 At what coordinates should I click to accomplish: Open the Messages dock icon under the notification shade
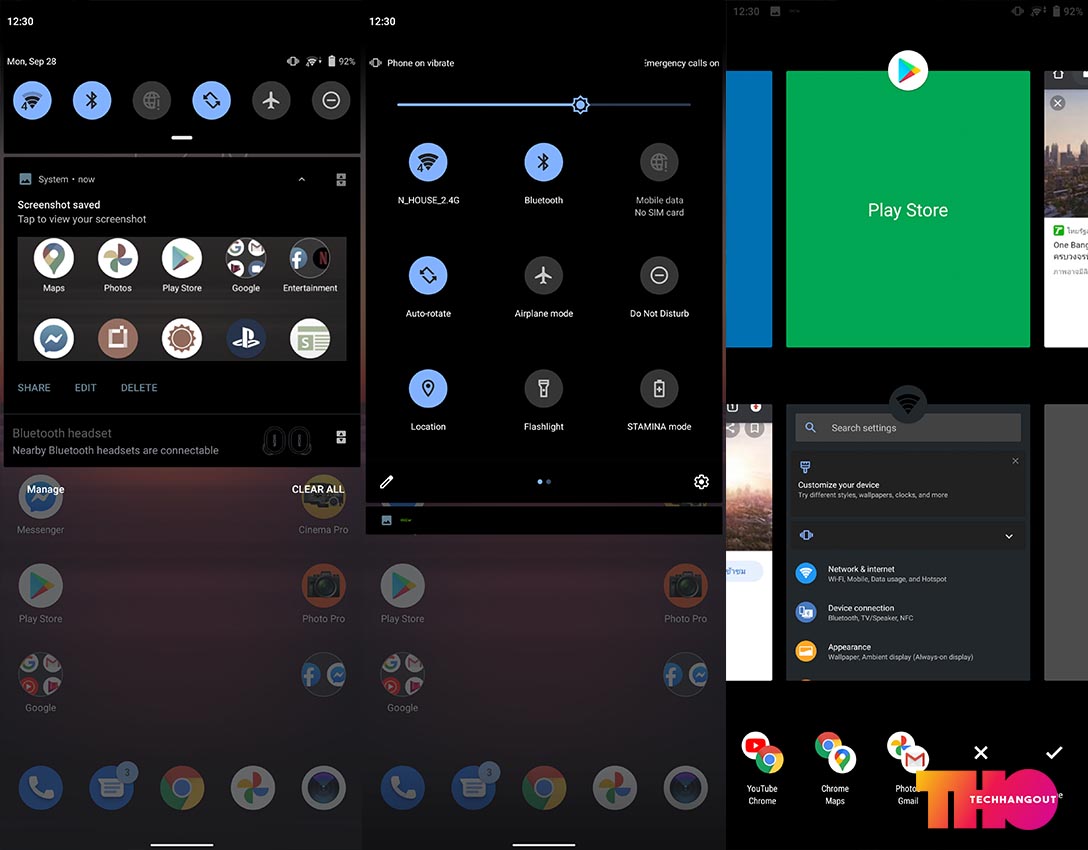(112, 788)
